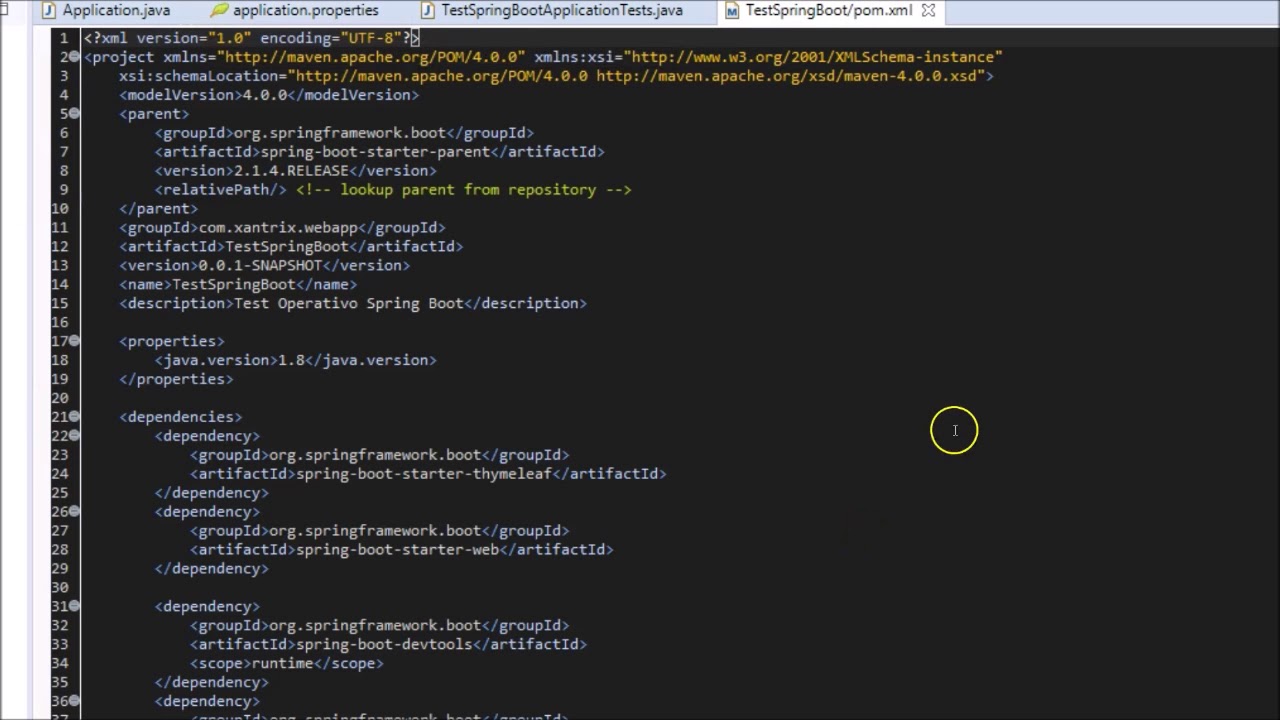The width and height of the screenshot is (1280, 720).
Task: Click the artifactId 'TestSpringBoot' on line 12
Action: (x=287, y=247)
